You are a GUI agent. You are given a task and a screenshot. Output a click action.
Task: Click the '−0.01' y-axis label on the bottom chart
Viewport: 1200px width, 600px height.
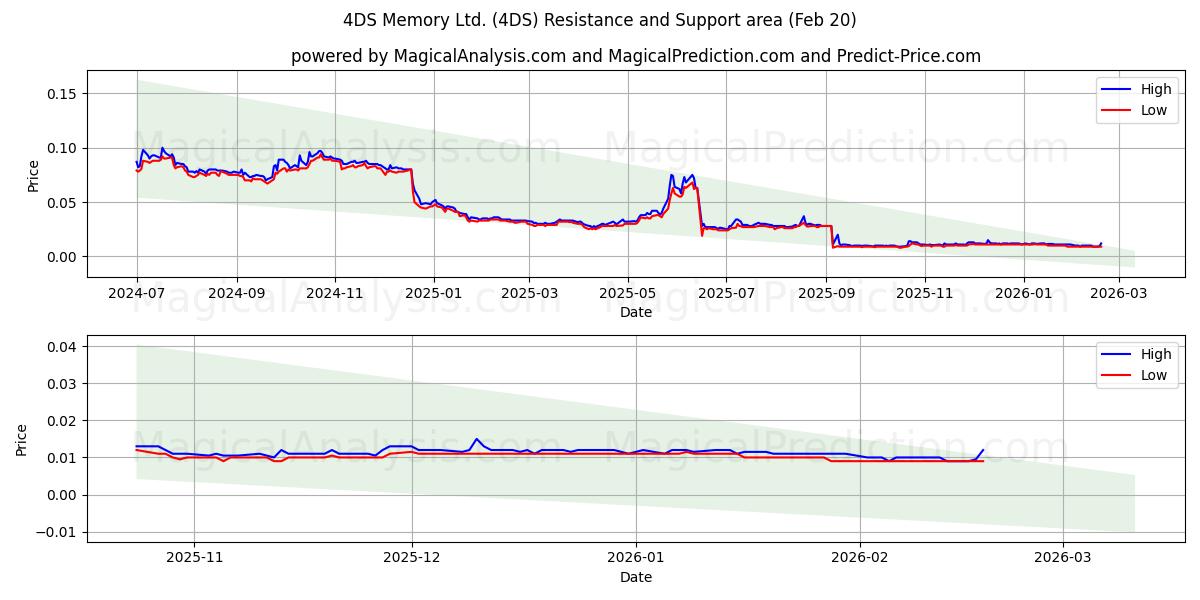[x=57, y=532]
